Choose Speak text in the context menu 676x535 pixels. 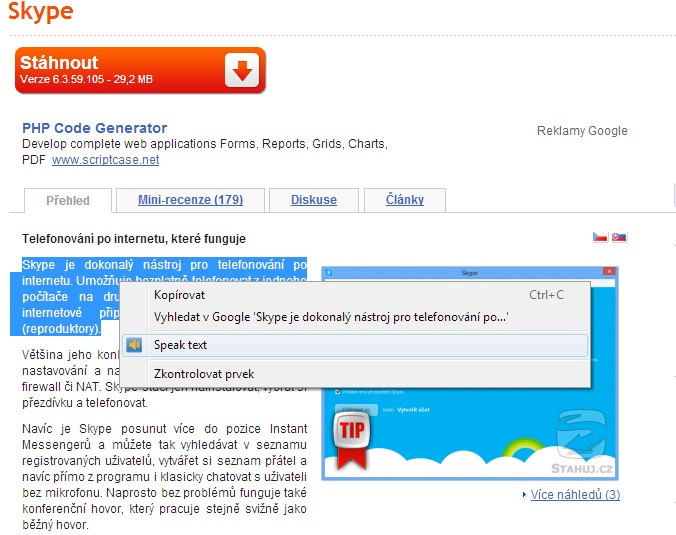(355, 345)
